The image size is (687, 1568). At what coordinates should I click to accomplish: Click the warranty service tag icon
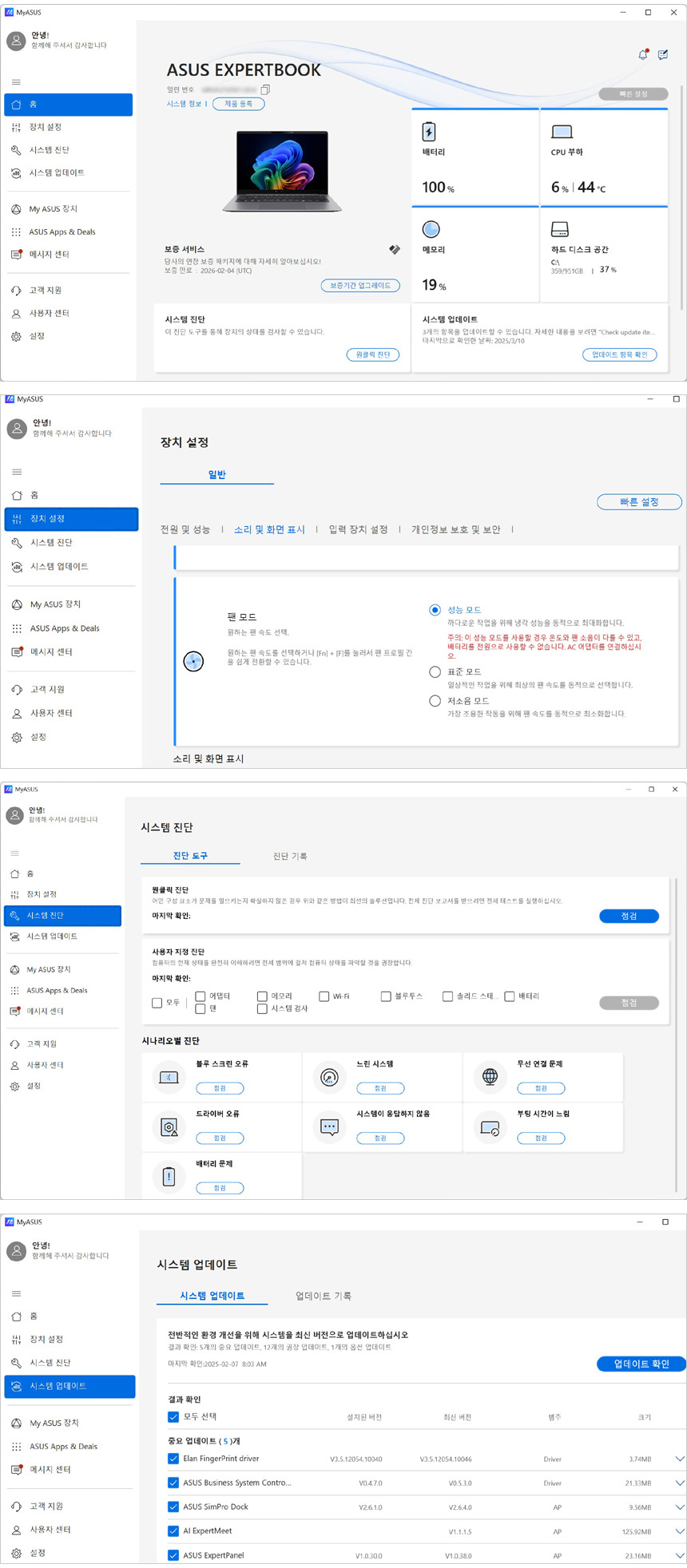click(x=394, y=250)
